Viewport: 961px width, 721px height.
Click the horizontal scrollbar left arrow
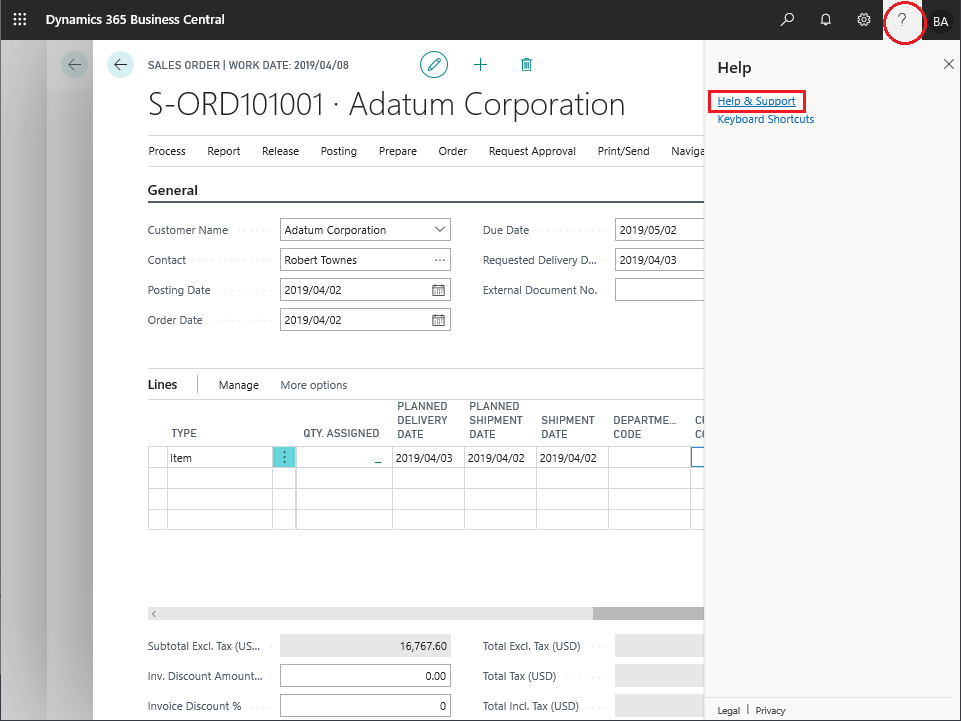(154, 614)
